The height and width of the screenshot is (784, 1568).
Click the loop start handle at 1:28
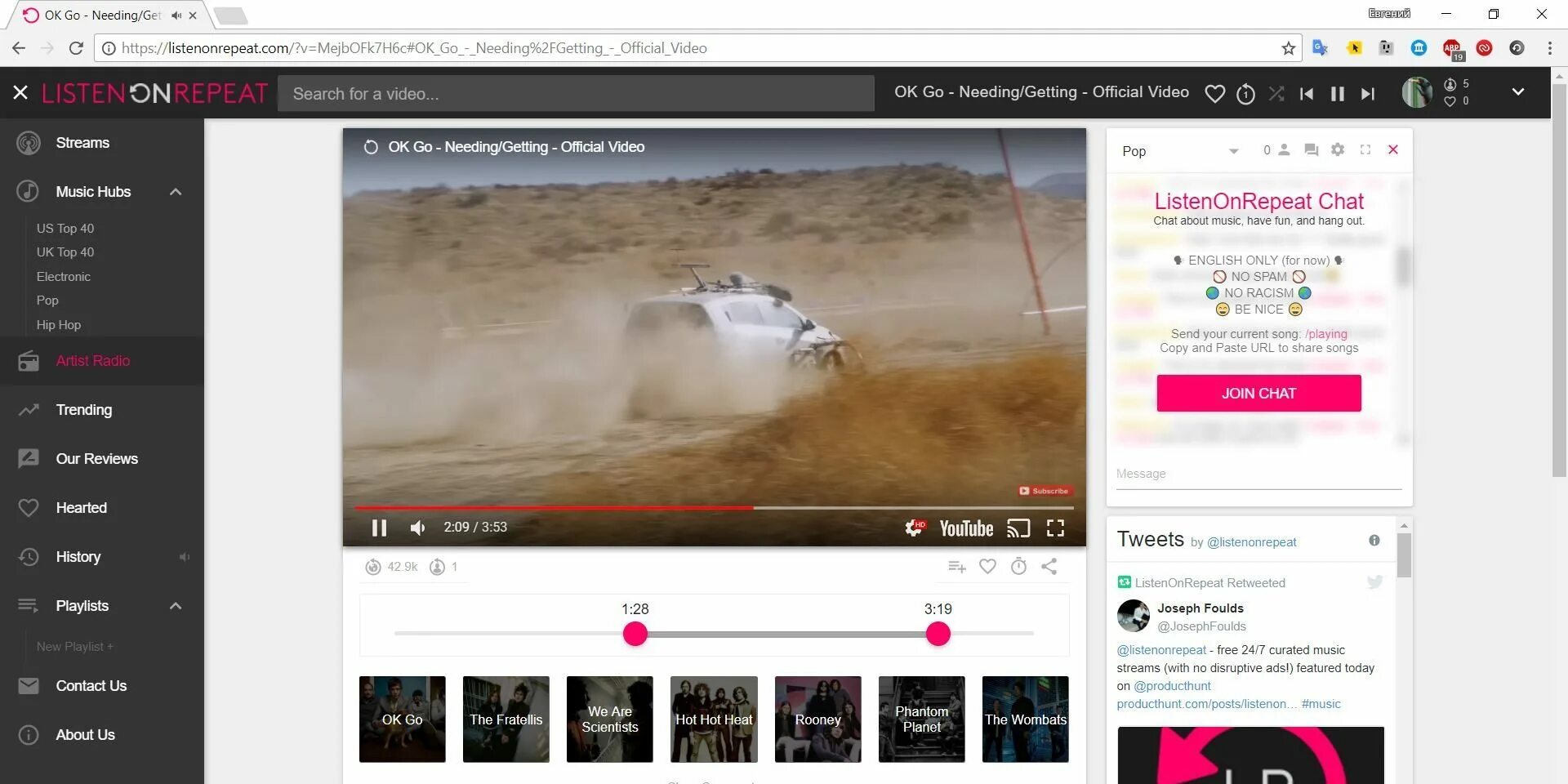635,634
